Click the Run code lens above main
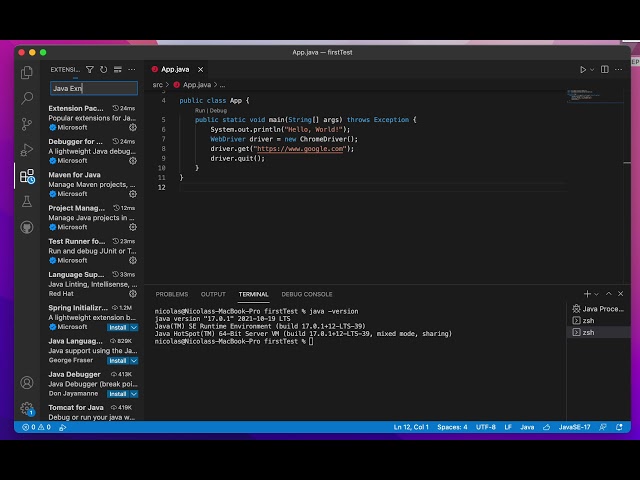 pyautogui.click(x=200, y=111)
